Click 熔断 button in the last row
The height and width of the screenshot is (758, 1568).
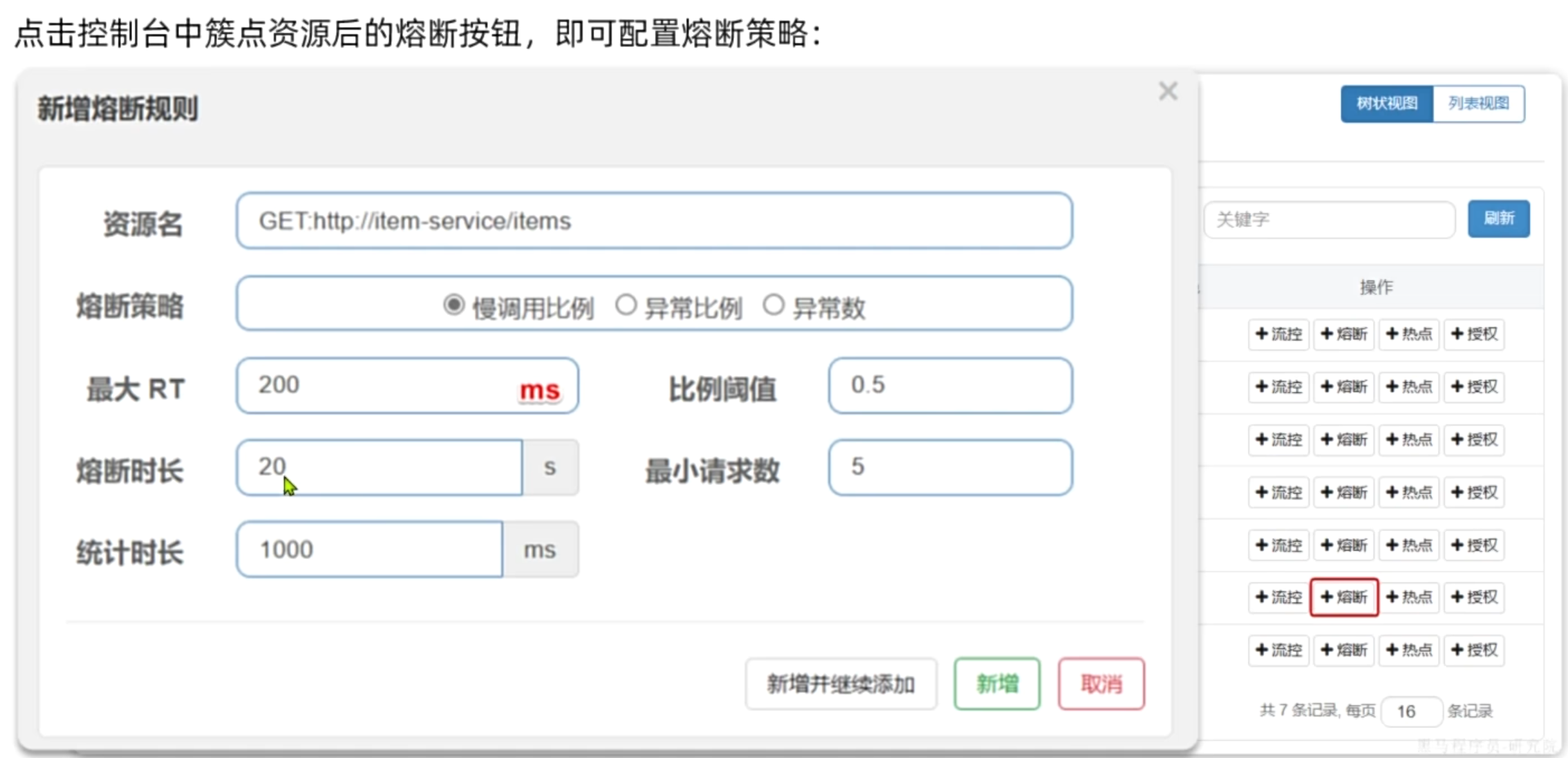(x=1344, y=650)
